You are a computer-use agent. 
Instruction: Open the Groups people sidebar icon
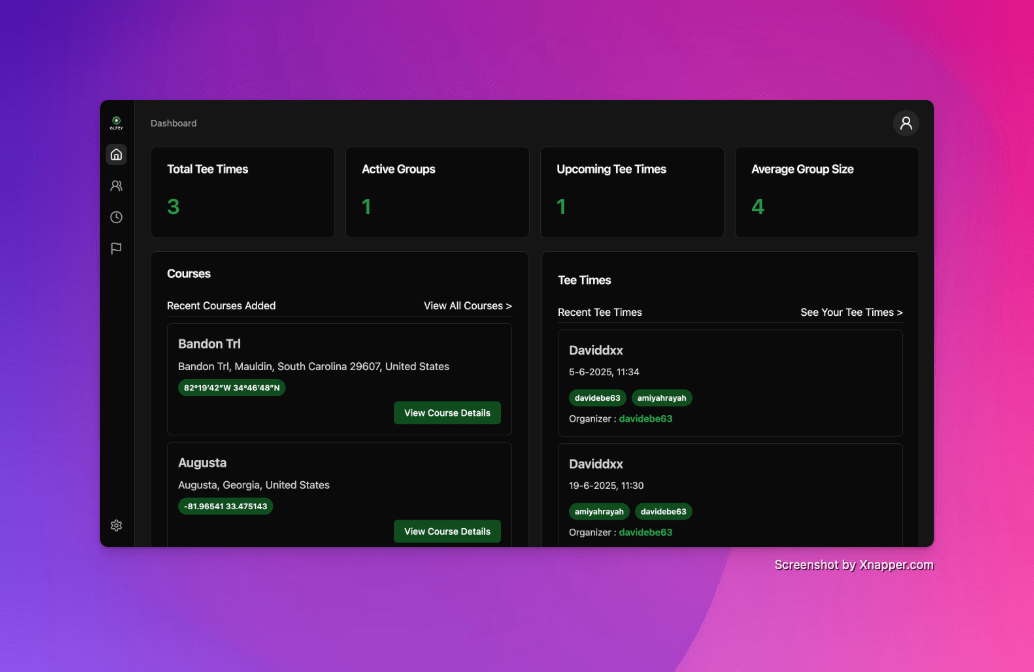(x=116, y=186)
